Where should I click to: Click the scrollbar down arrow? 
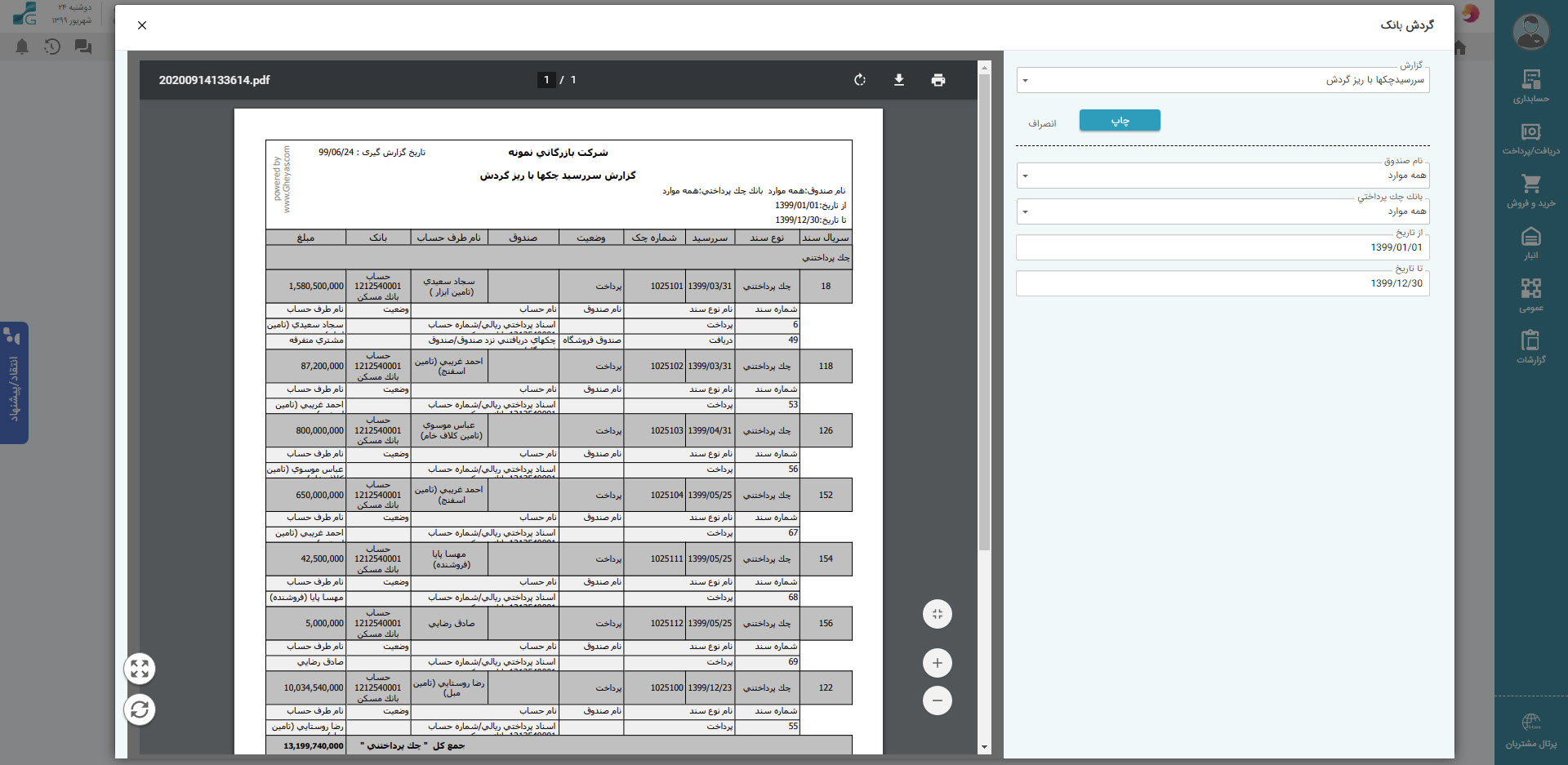coord(984,747)
